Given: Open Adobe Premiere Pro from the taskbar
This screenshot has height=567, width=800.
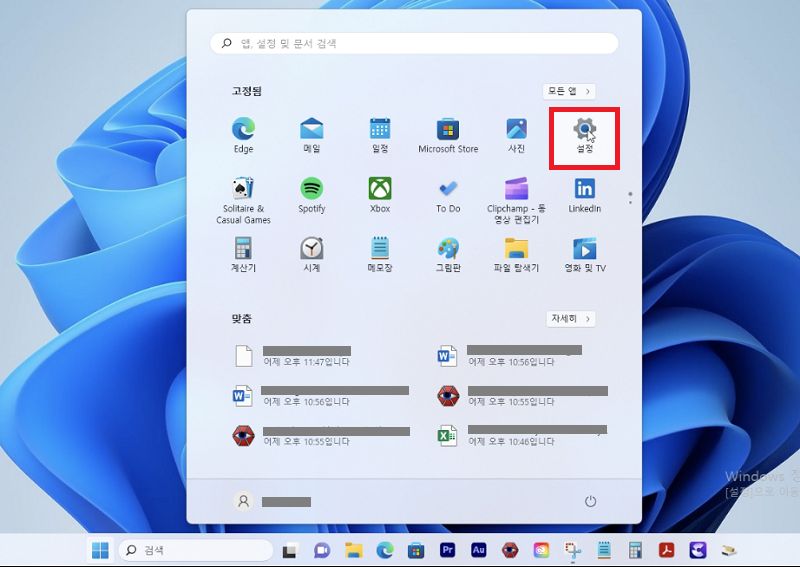Looking at the screenshot, I should coord(447,550).
